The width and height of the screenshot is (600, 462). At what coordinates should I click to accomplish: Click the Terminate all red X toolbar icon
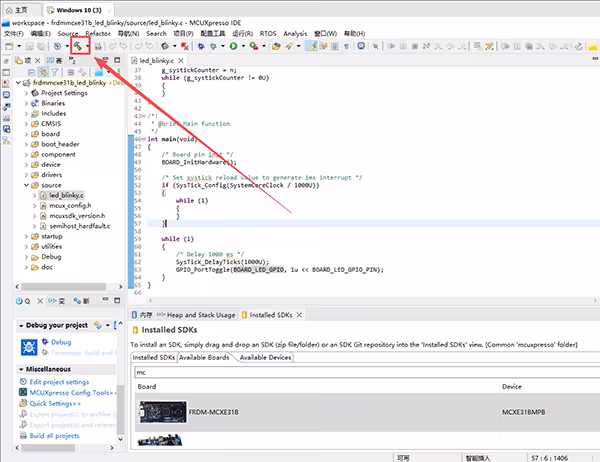pyautogui.click(x=185, y=46)
